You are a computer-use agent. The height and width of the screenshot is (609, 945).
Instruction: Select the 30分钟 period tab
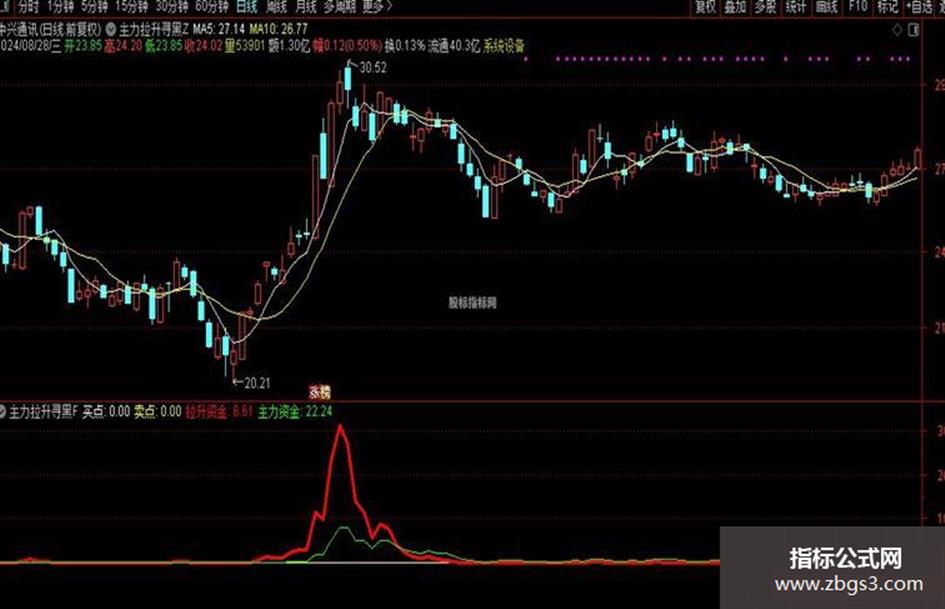172,7
